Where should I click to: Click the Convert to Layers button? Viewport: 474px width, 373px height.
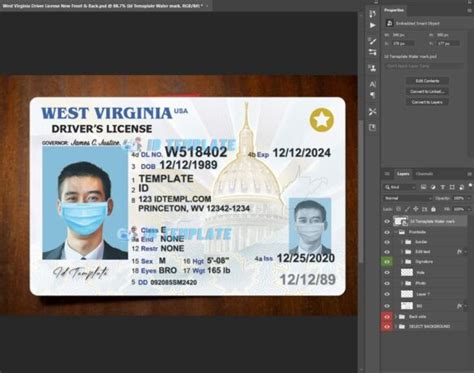(x=427, y=102)
